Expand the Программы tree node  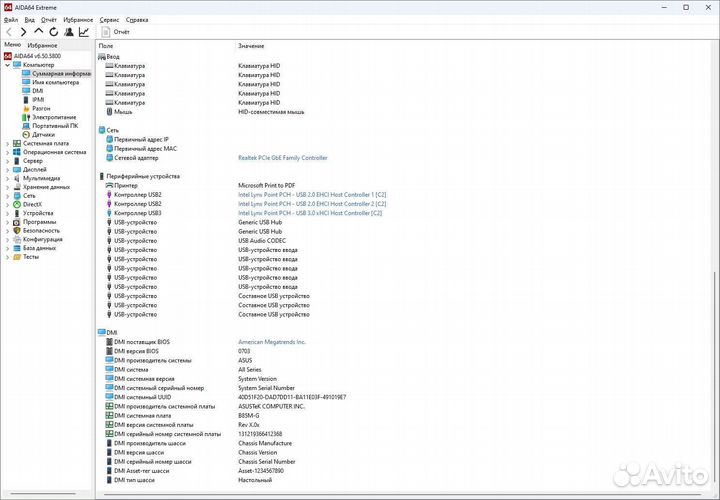tap(7, 222)
